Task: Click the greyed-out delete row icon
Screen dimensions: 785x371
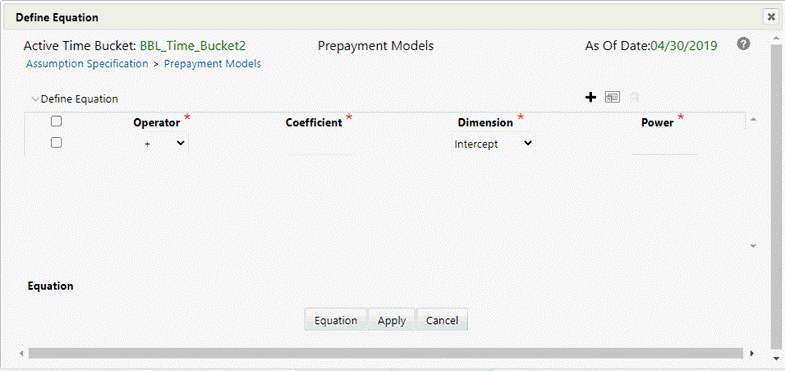Action: [634, 98]
